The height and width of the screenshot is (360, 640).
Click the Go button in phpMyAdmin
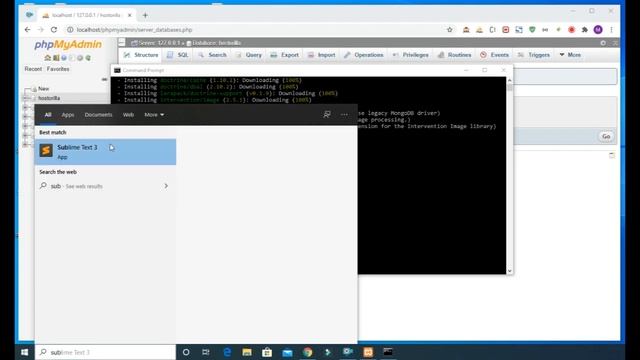(x=606, y=136)
